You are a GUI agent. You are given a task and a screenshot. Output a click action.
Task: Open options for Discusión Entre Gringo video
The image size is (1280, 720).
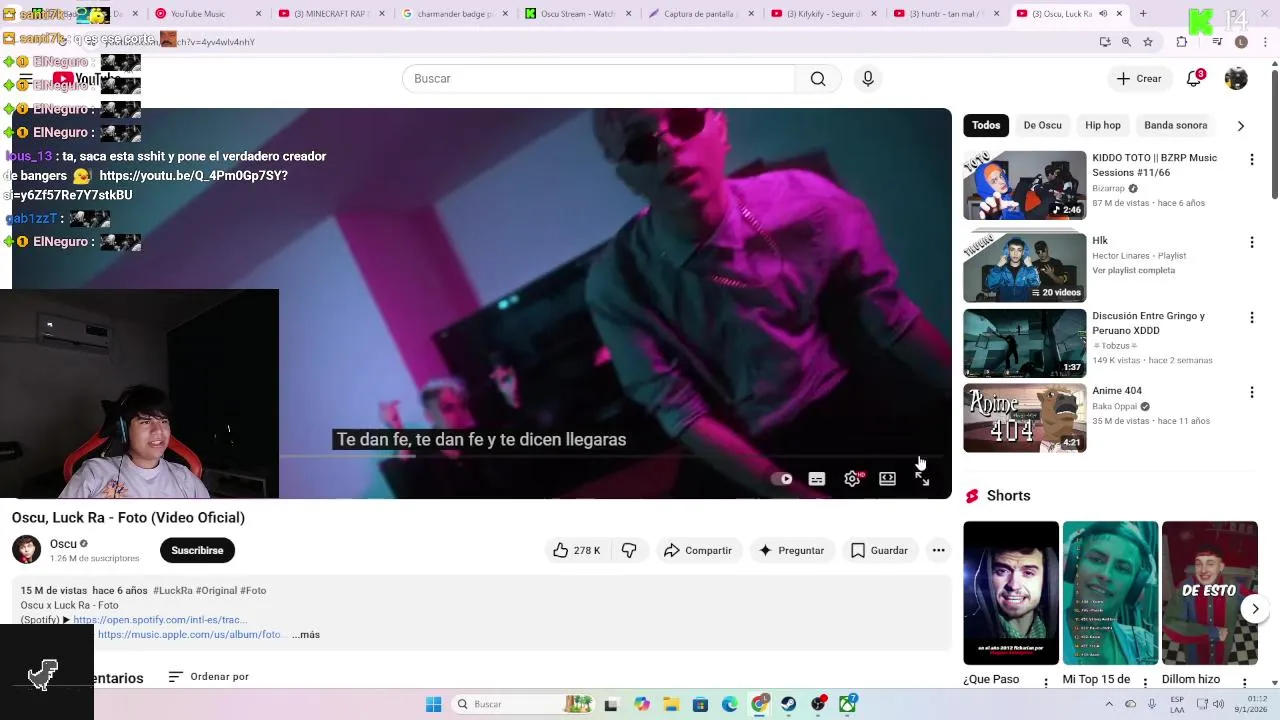[1251, 318]
